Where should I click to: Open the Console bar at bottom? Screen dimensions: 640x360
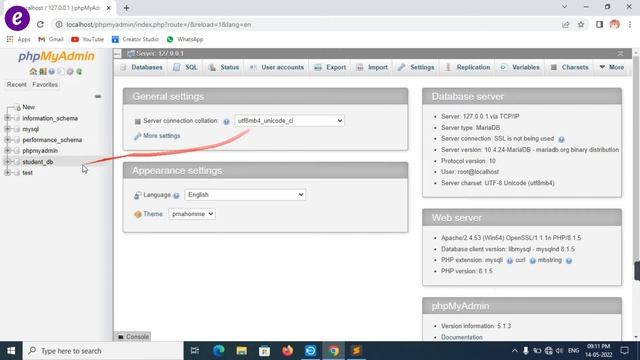pos(133,337)
